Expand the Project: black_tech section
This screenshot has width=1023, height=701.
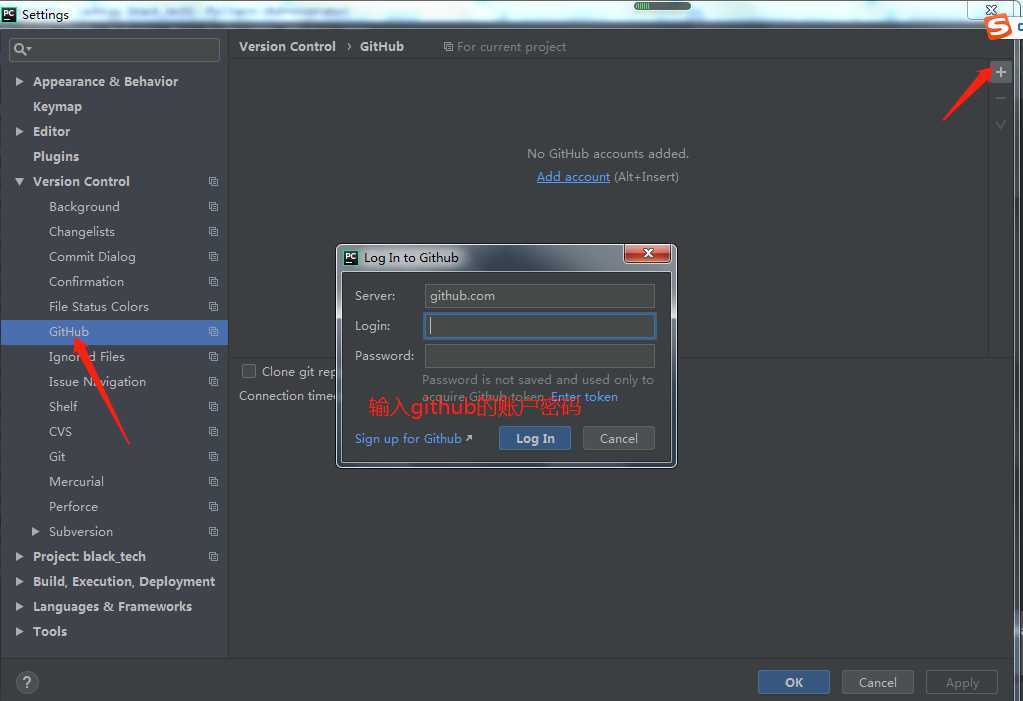[x=20, y=557]
